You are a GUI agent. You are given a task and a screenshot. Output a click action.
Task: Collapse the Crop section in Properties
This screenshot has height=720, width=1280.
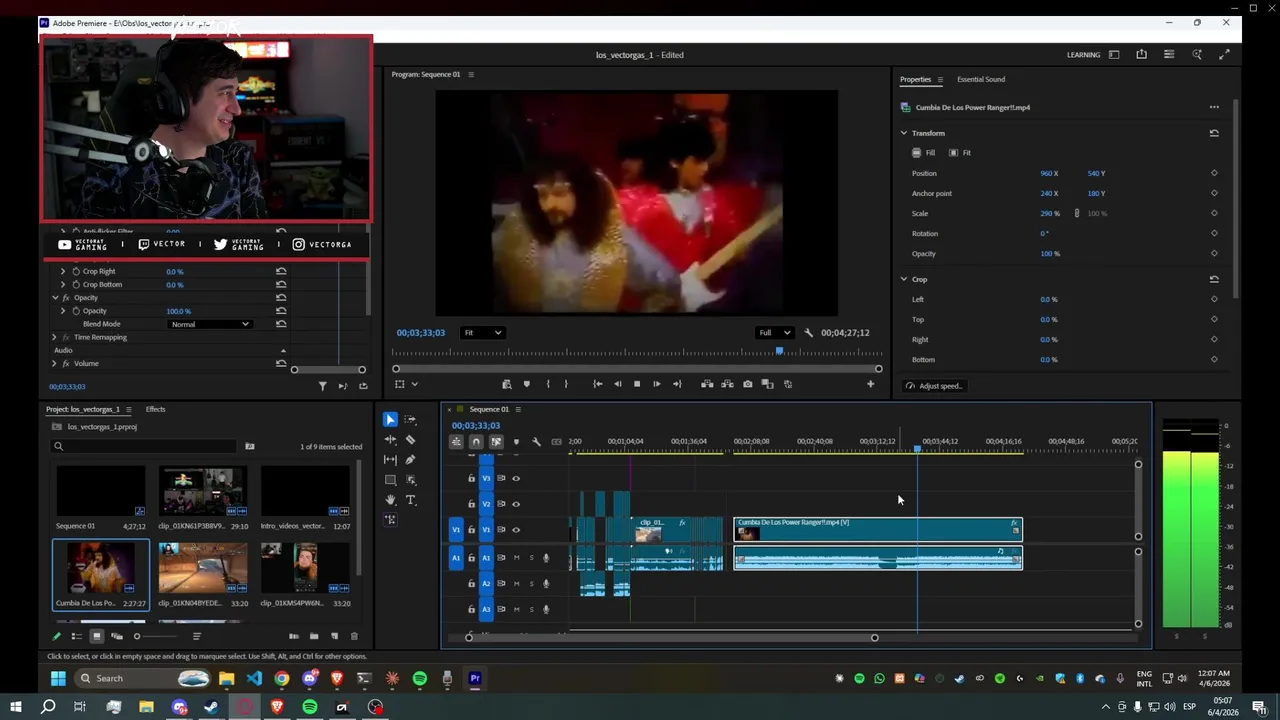point(904,279)
